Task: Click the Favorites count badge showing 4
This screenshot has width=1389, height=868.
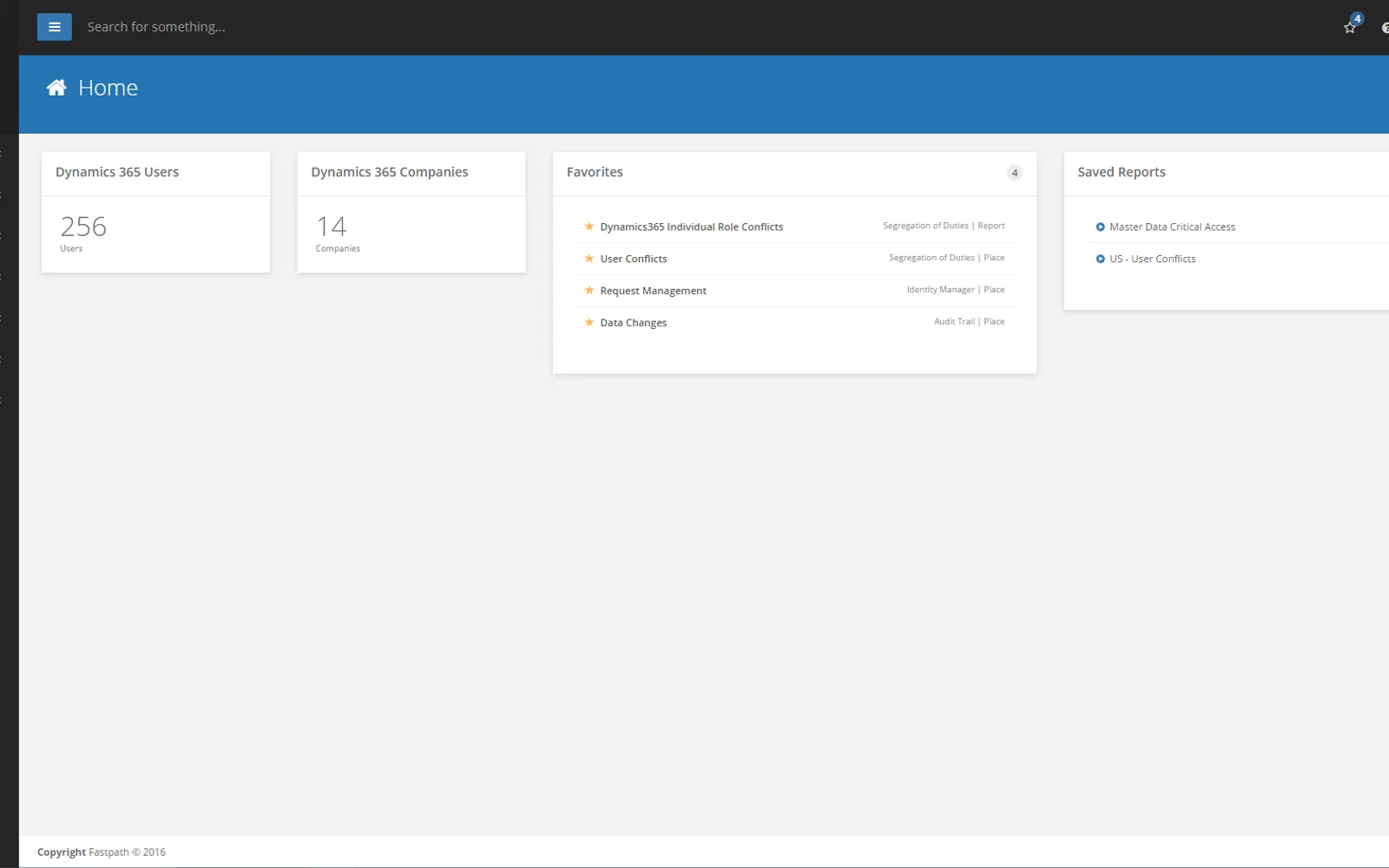Action: (x=1014, y=173)
